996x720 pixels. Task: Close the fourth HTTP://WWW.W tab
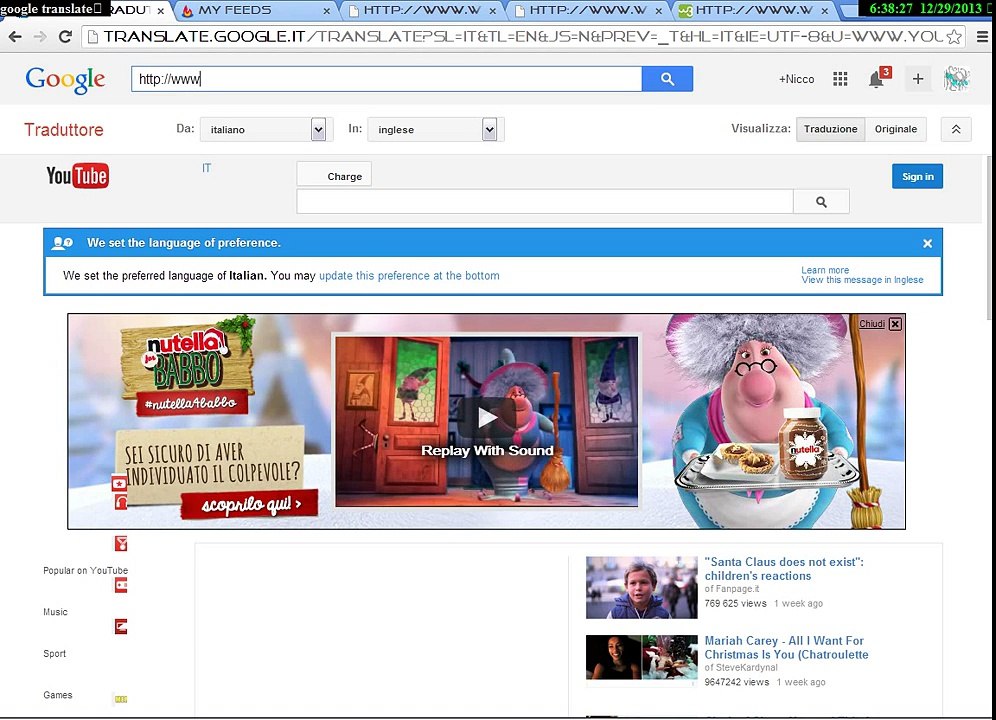[x=824, y=11]
